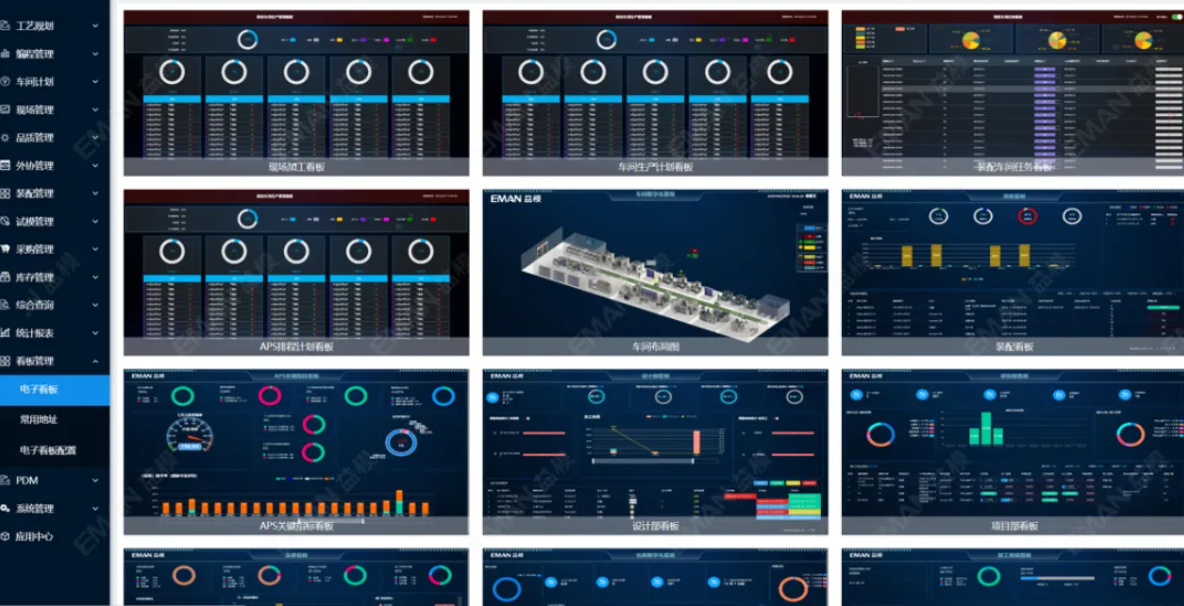The image size is (1184, 606).
Task: Click the key icon beside 系统管理
Action: (x=5, y=508)
